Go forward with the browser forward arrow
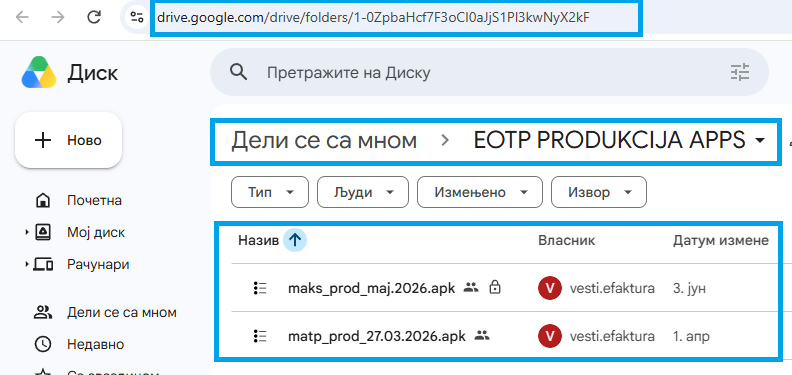Viewport: 792px width, 375px height. pos(58,18)
